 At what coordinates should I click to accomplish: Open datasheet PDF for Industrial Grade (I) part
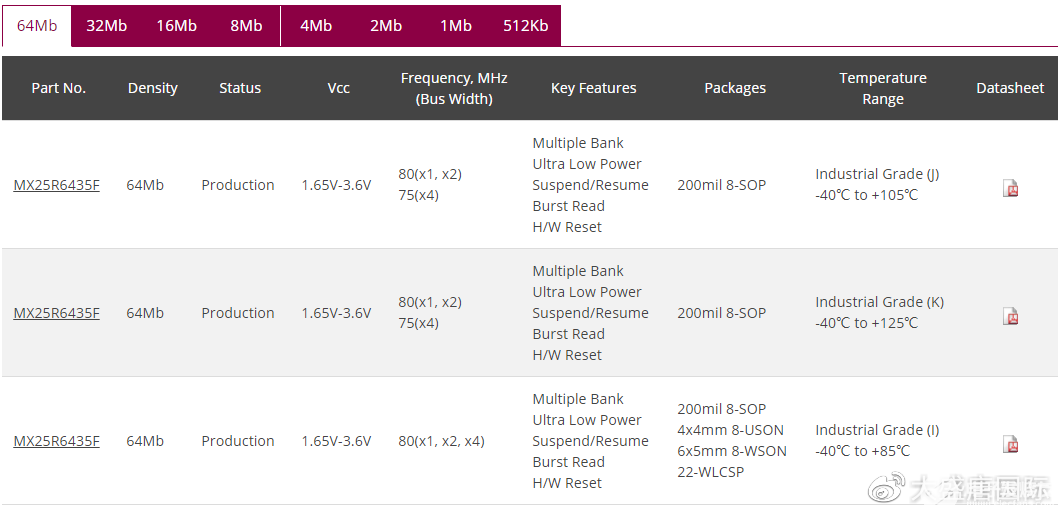(x=1010, y=444)
